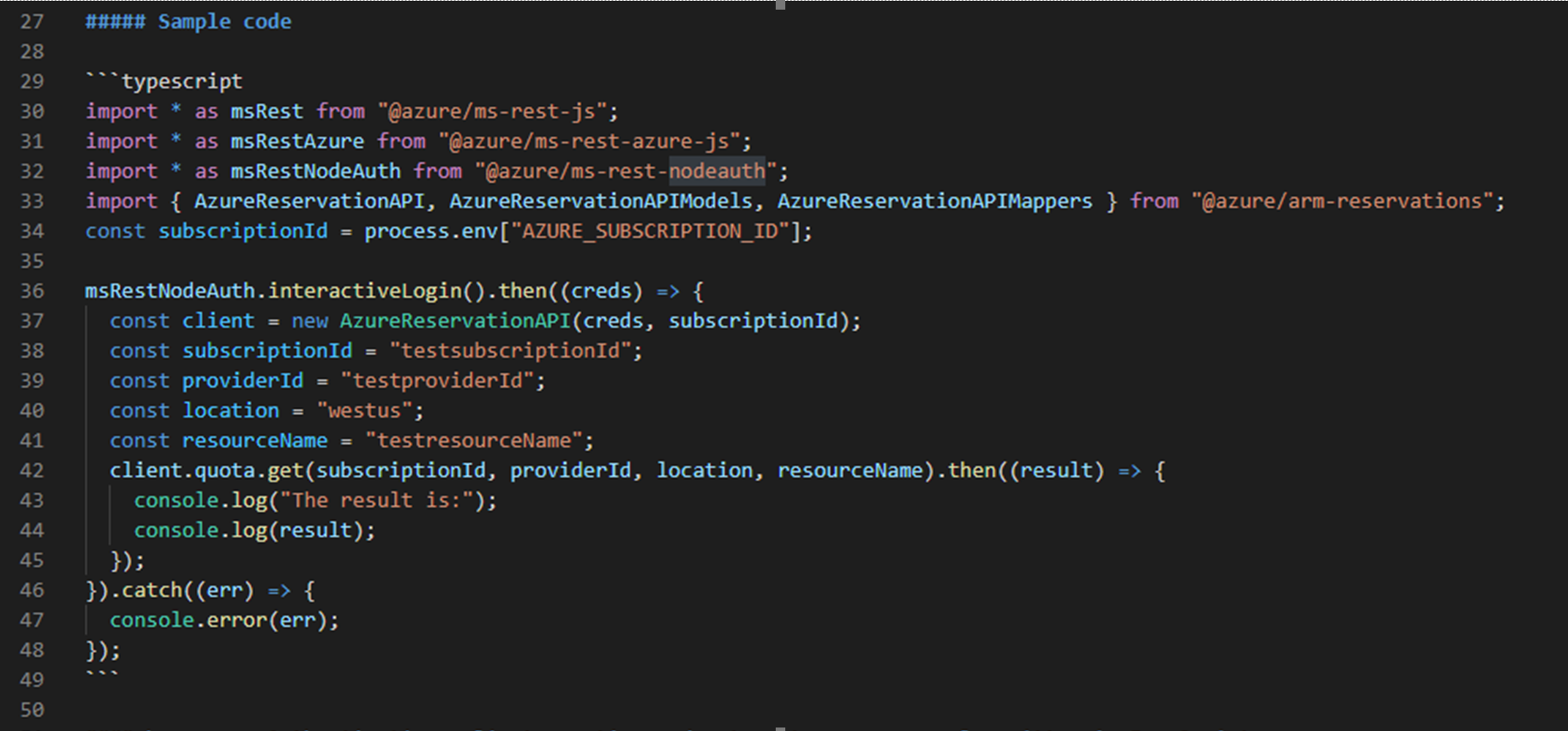
Task: Click line number 36 in the gutter
Action: (x=32, y=291)
